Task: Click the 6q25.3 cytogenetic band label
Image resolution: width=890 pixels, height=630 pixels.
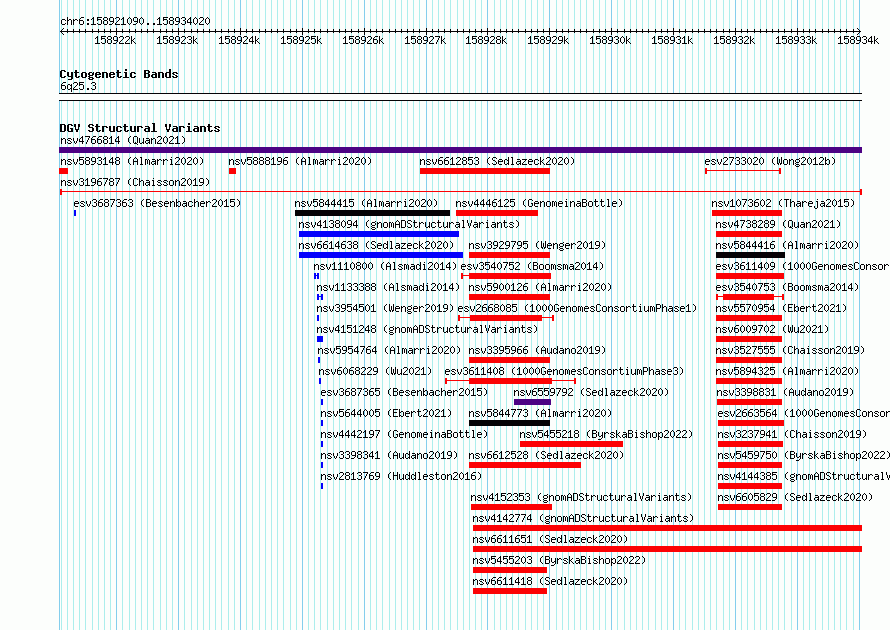Action: [78, 86]
